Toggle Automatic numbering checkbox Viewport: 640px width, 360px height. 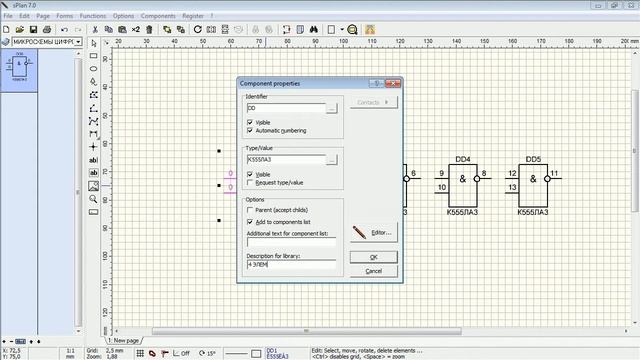[x=250, y=130]
